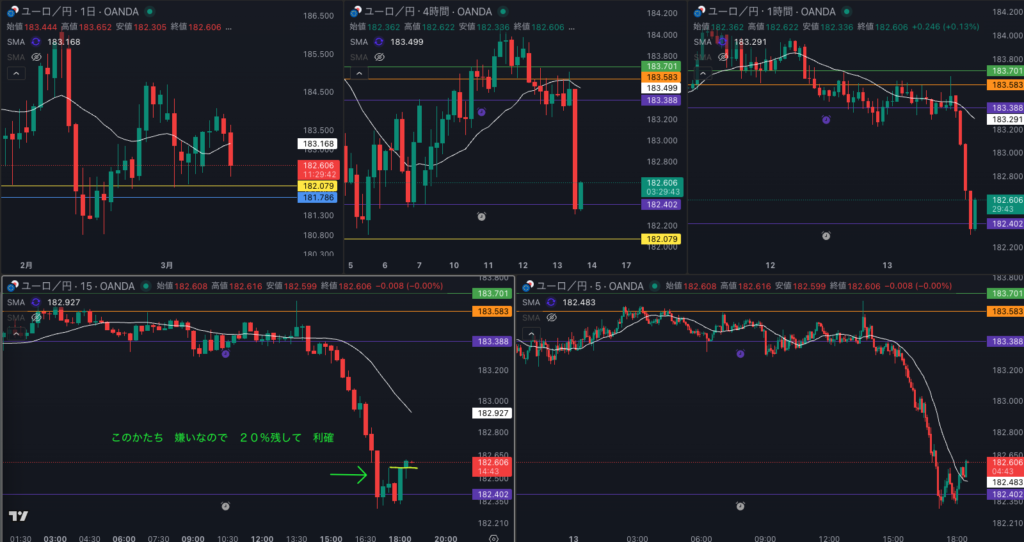This screenshot has height=542, width=1024.
Task: Click yellow 182.079 price label on the 4時間 chart
Action: pyautogui.click(x=662, y=239)
